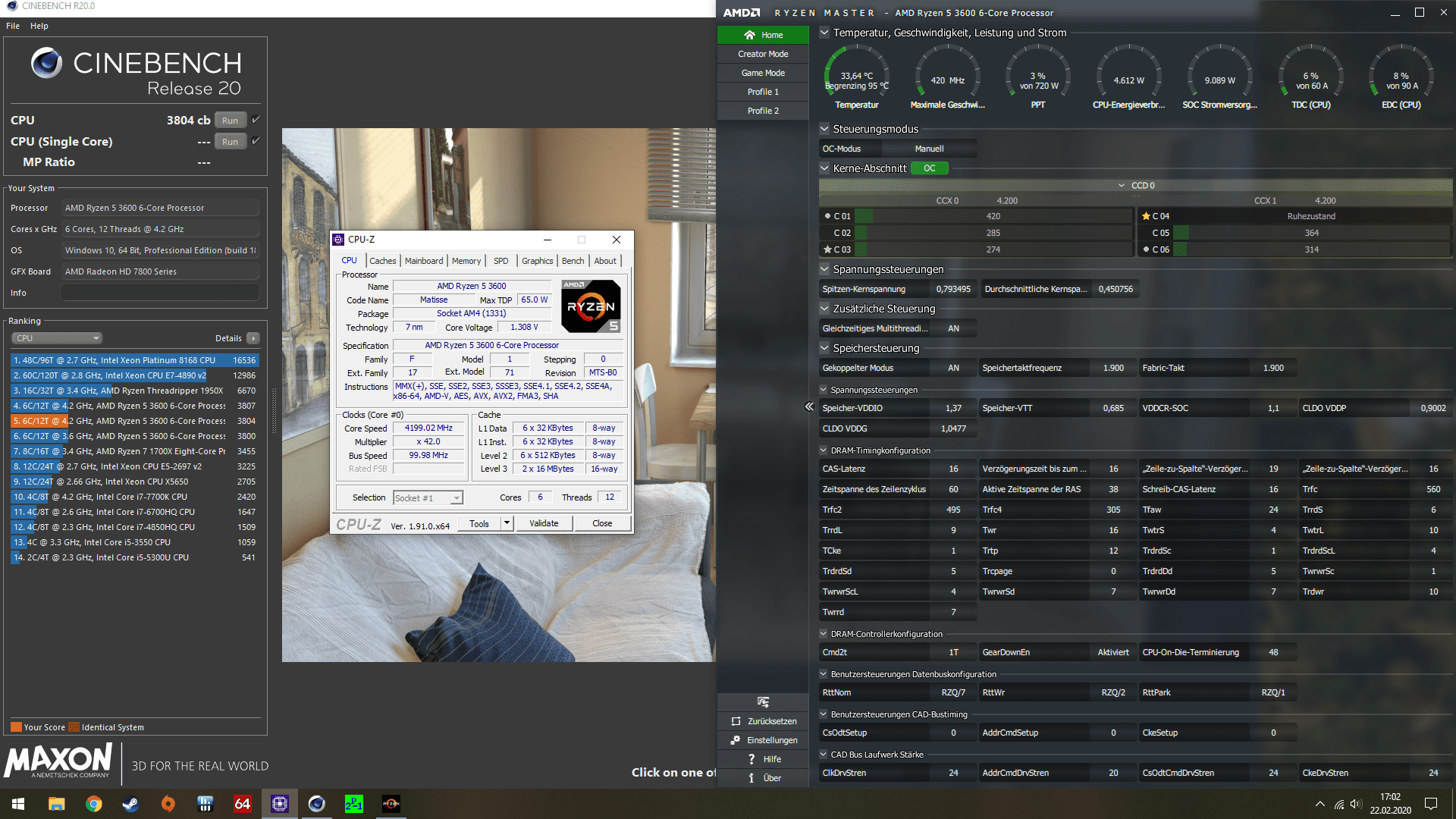Click the profile import/export icon in Ryzen Master sidebar

click(x=763, y=702)
